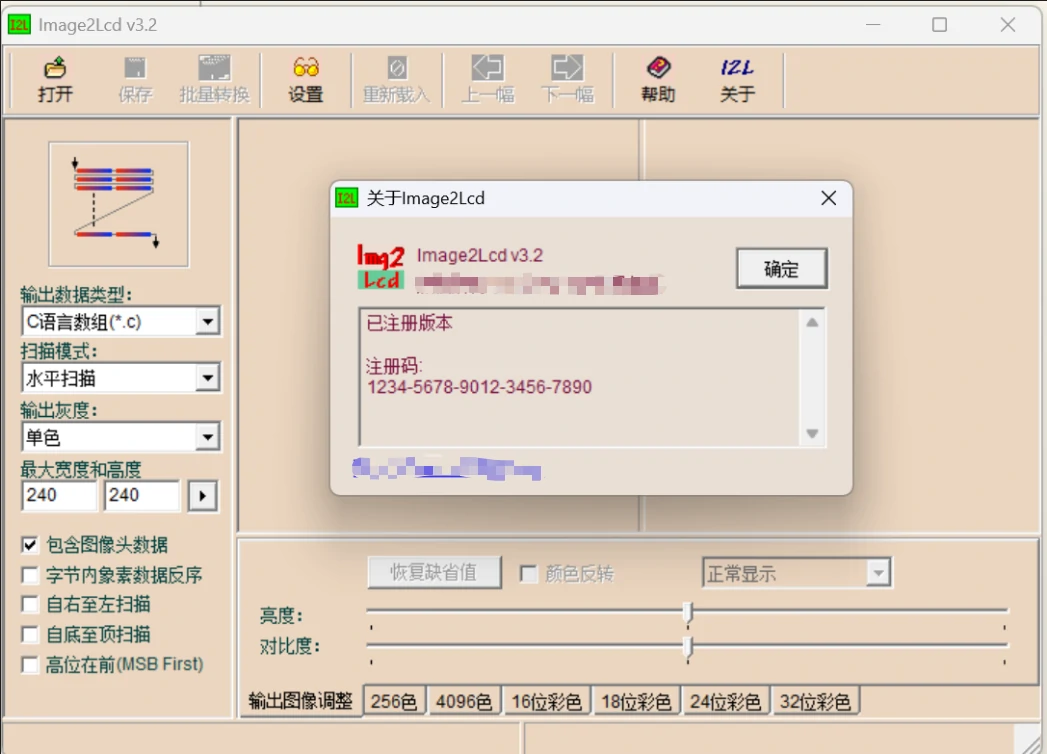
Task: Click the 确定 button in About dialog
Action: [x=781, y=269]
